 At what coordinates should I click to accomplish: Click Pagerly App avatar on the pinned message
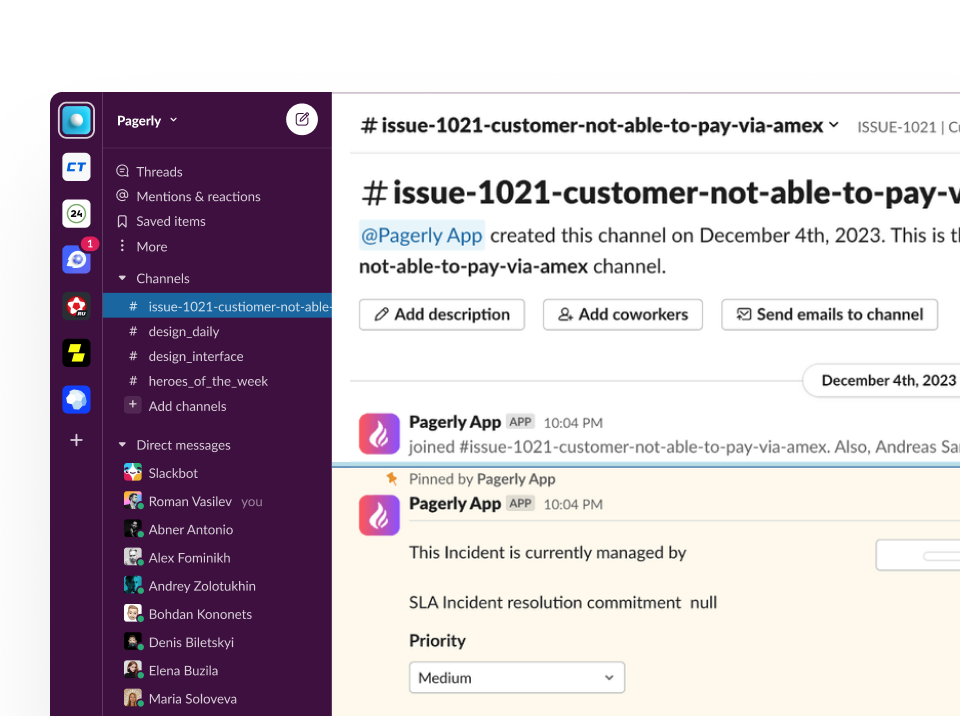(x=380, y=515)
